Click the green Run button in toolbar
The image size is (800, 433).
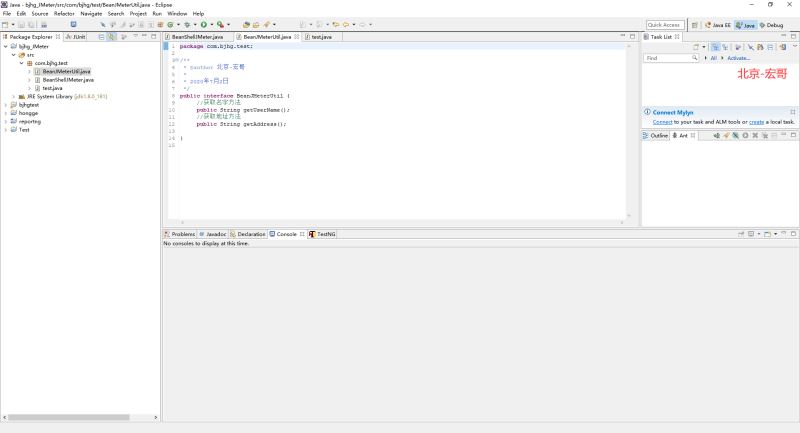(203, 24)
